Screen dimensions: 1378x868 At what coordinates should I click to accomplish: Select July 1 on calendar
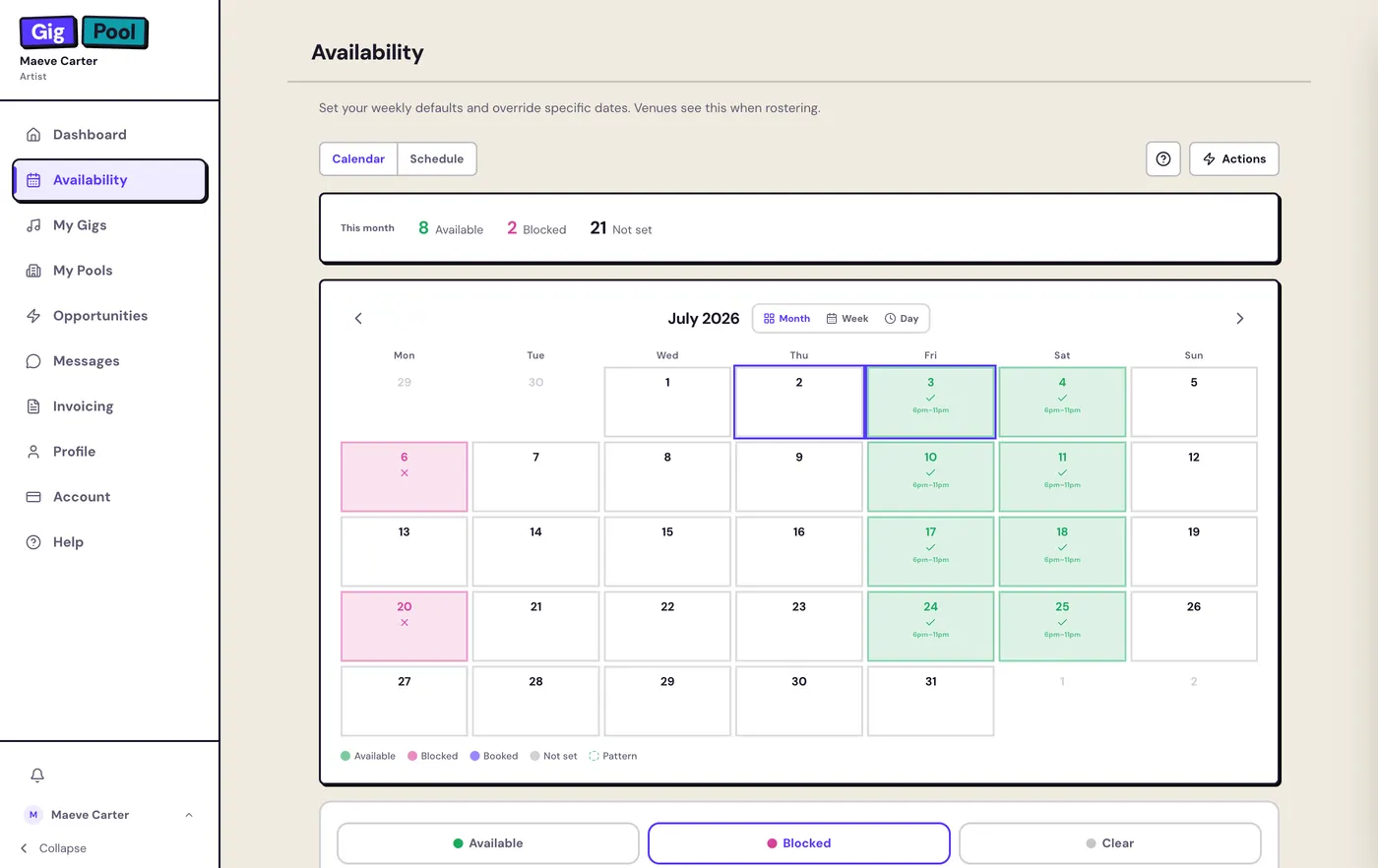(x=667, y=402)
